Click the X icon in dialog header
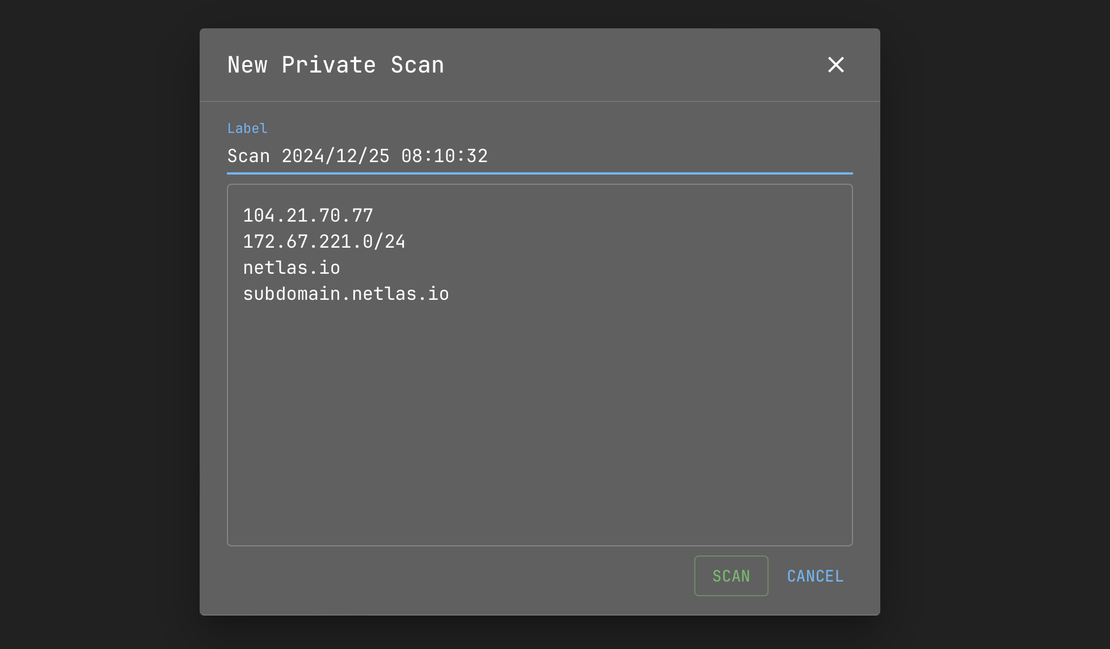Screen dimensions: 1110x649 click(x=836, y=64)
